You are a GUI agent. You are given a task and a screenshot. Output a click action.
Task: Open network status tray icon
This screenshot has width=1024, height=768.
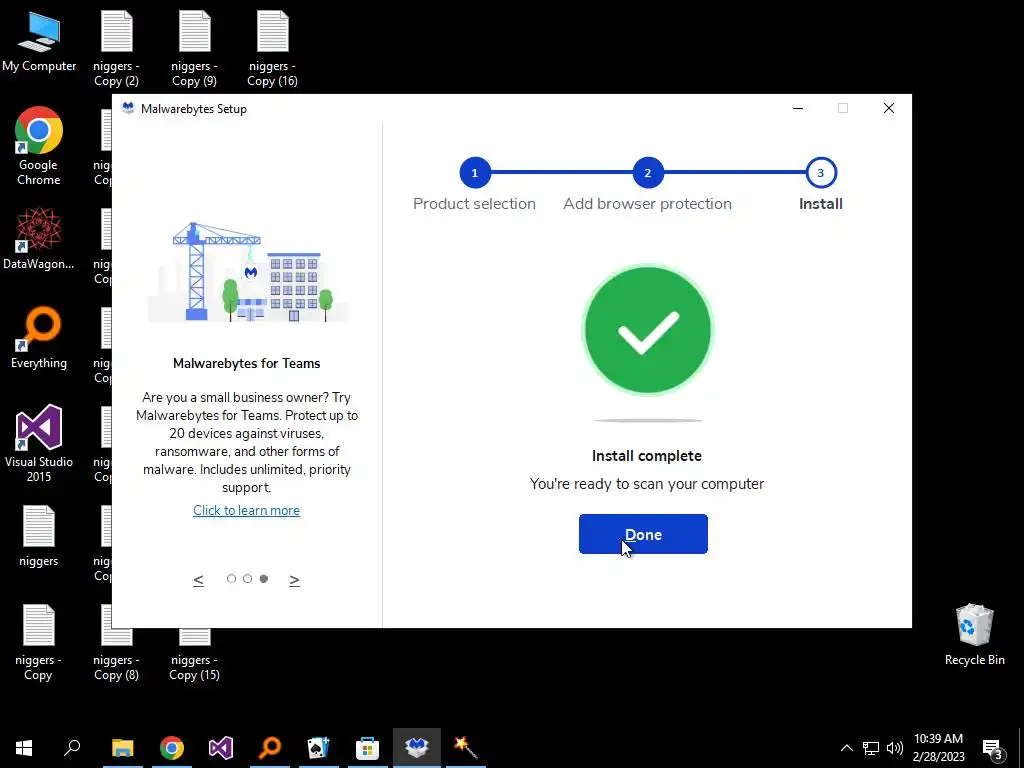(x=871, y=748)
